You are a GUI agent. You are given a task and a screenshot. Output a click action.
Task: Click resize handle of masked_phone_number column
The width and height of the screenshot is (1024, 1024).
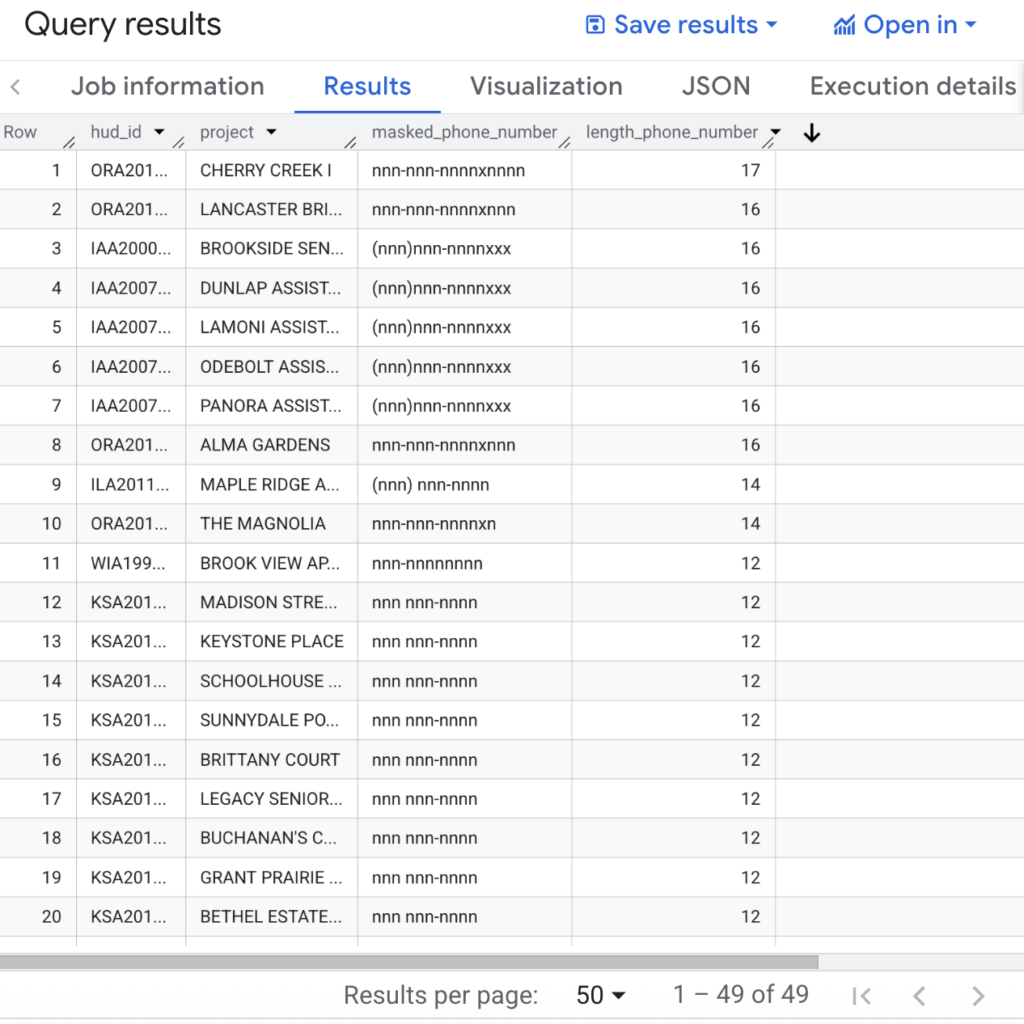click(x=565, y=143)
